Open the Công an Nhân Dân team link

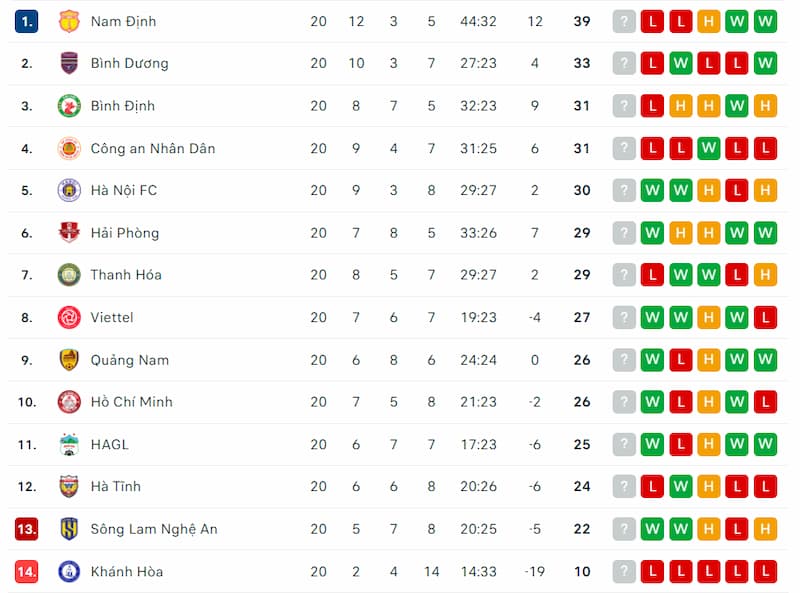coord(152,148)
